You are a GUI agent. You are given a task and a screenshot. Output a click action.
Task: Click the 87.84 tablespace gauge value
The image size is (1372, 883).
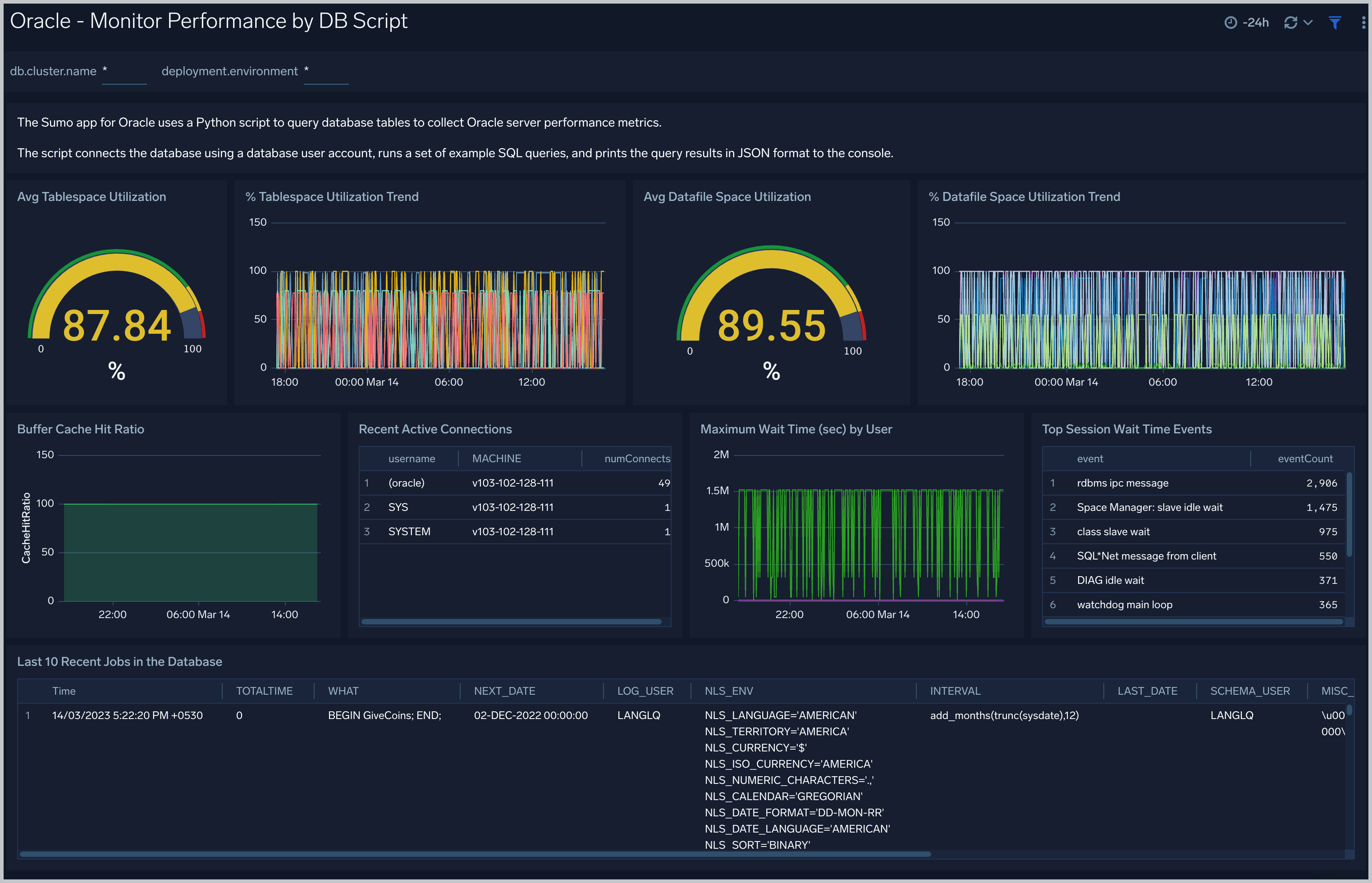click(117, 326)
